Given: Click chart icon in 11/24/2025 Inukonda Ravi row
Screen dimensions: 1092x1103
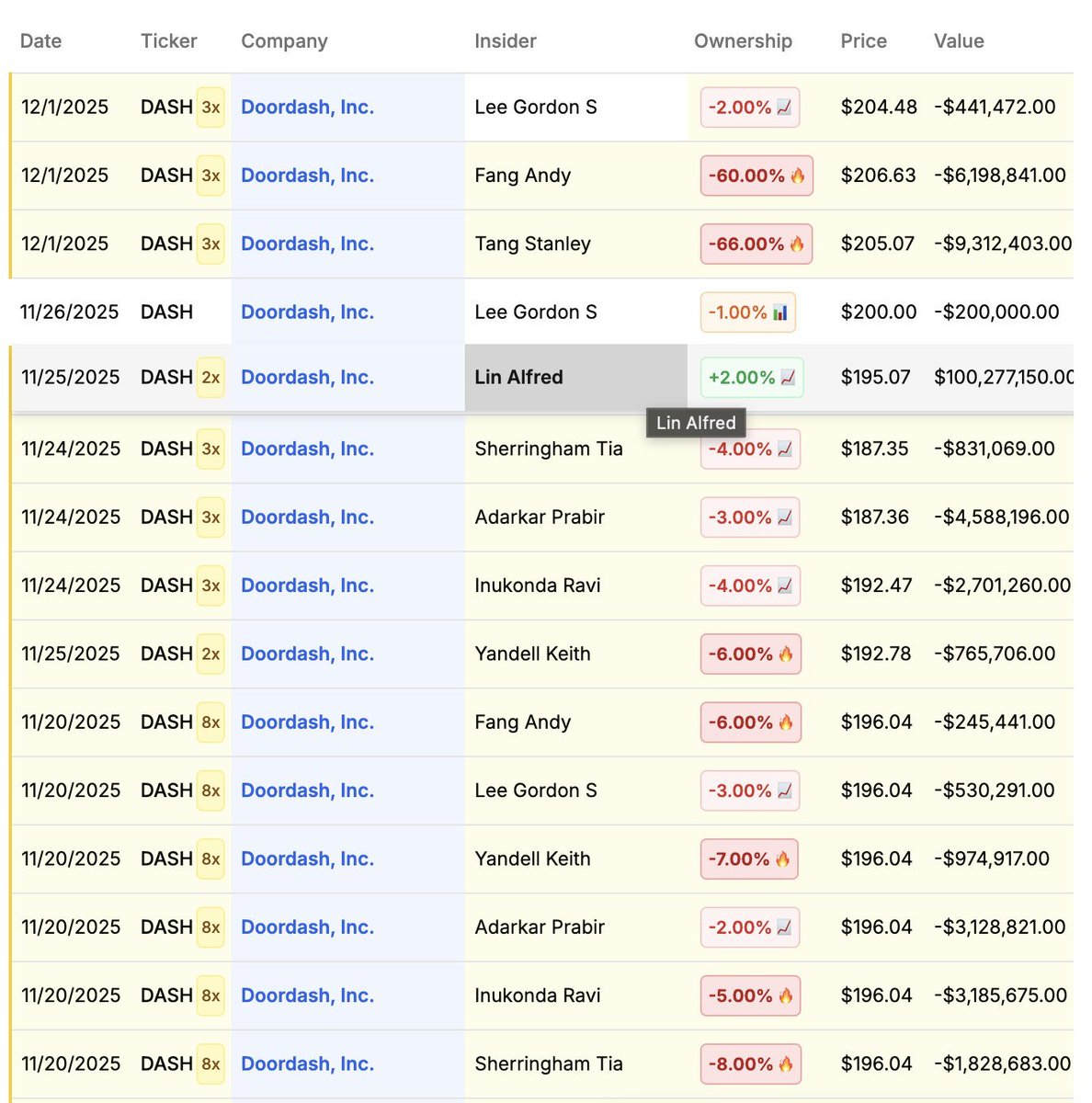Looking at the screenshot, I should click(784, 586).
